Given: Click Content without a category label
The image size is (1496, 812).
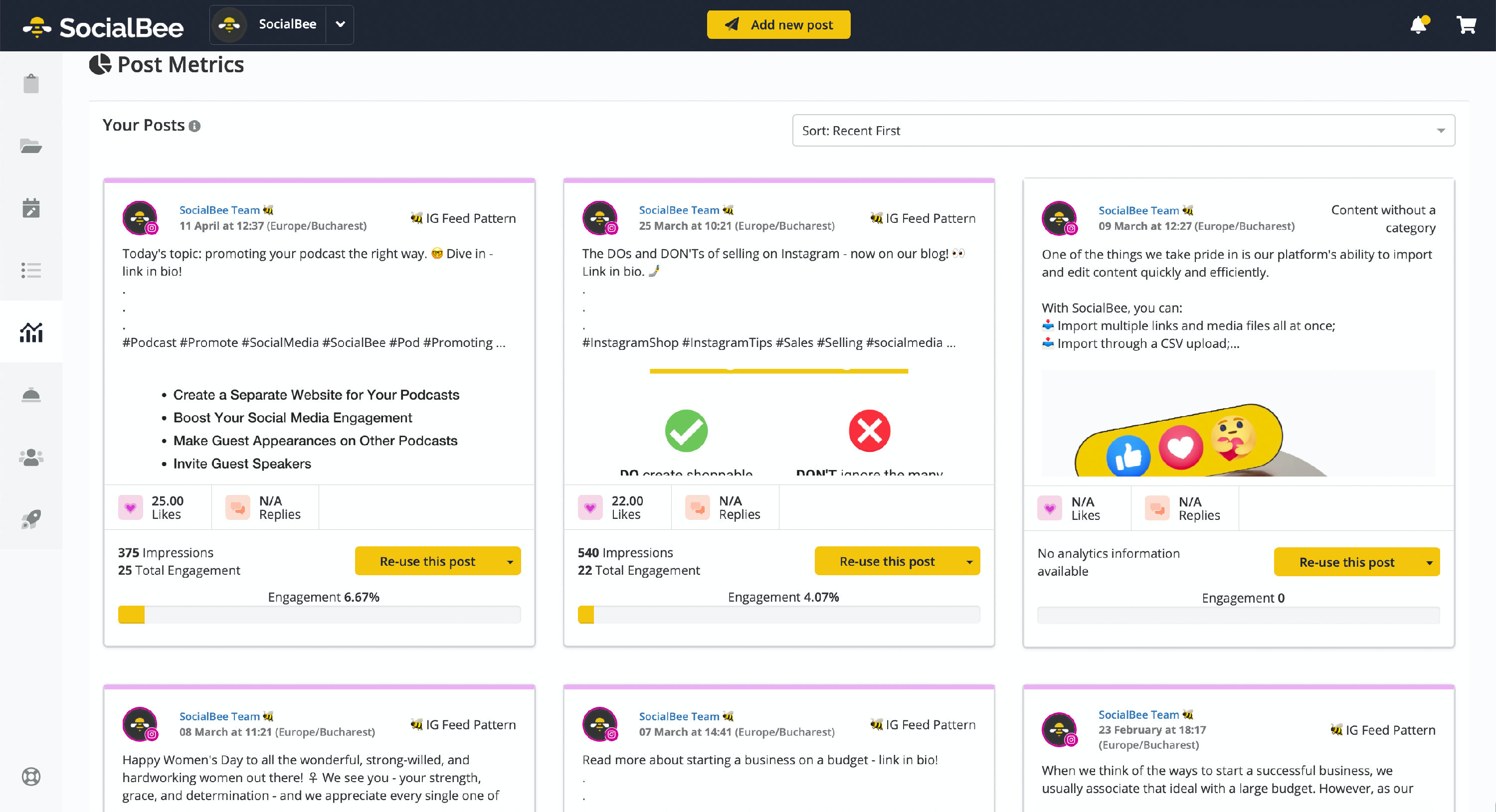Looking at the screenshot, I should 1383,218.
